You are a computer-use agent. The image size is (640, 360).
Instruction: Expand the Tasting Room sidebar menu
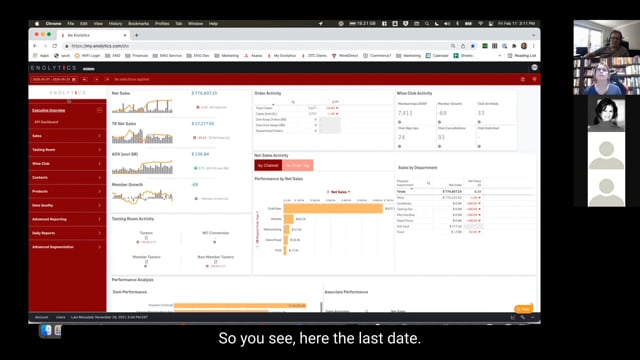click(67, 150)
